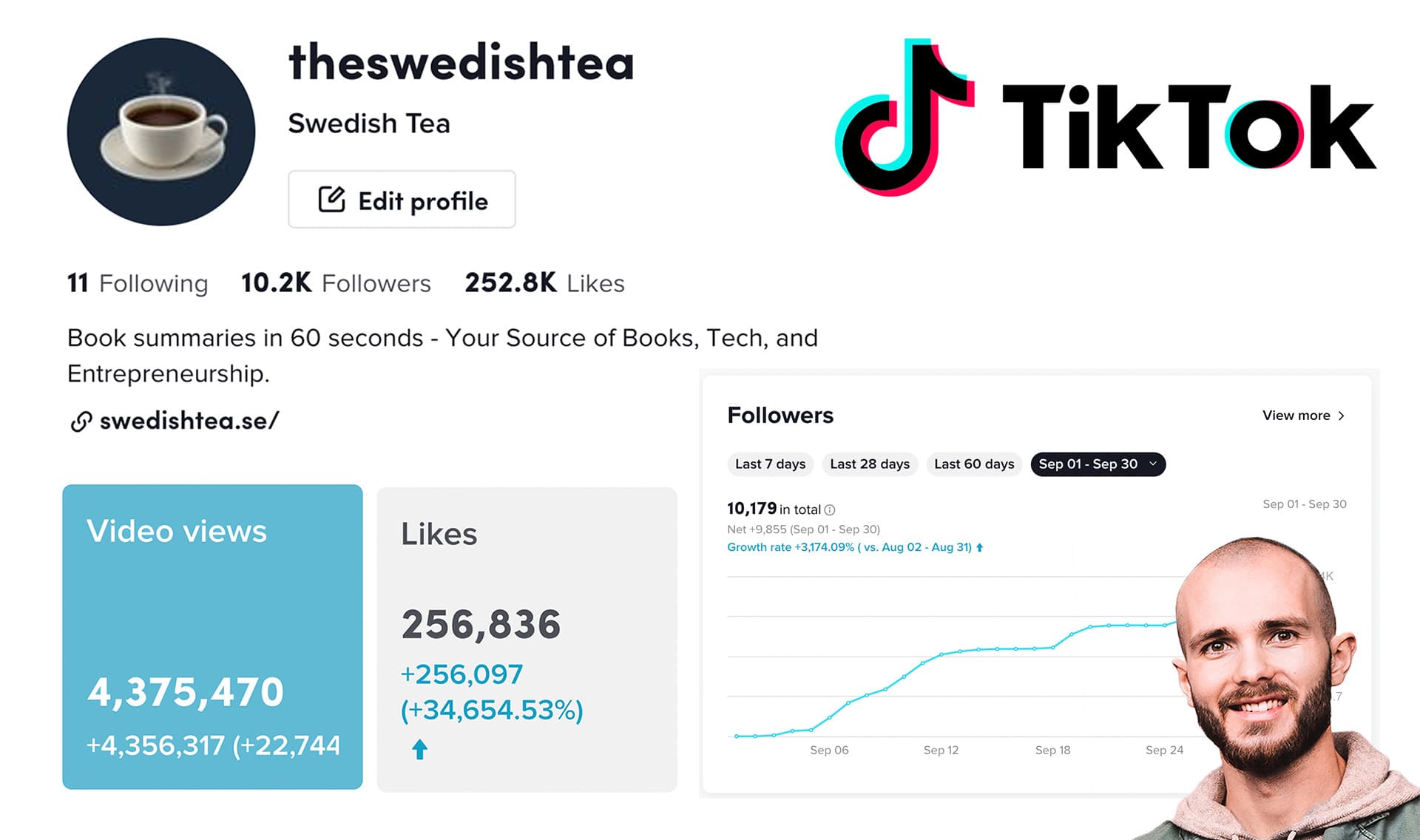The height and width of the screenshot is (840, 1420).
Task: Click the up arrow under Likes percentage
Action: 419,750
